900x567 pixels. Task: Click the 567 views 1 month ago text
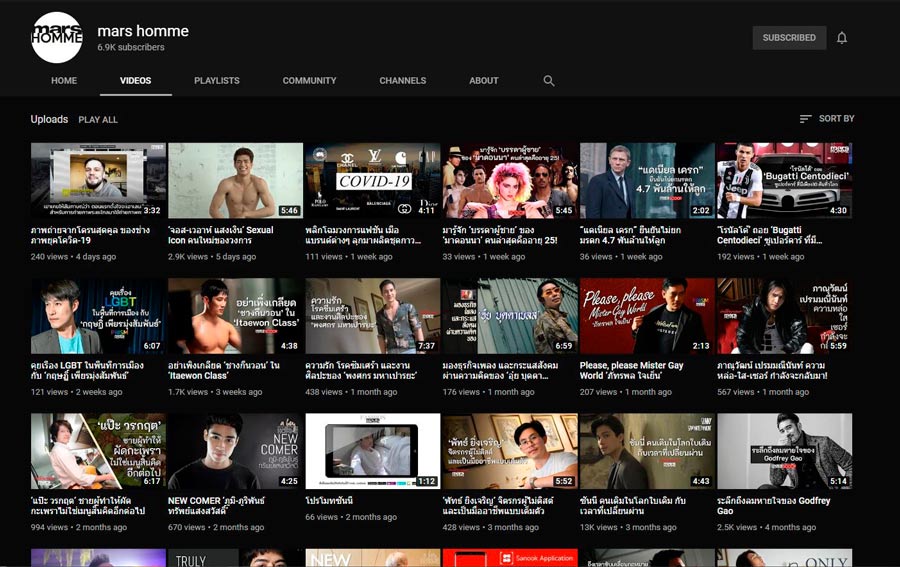coord(763,392)
